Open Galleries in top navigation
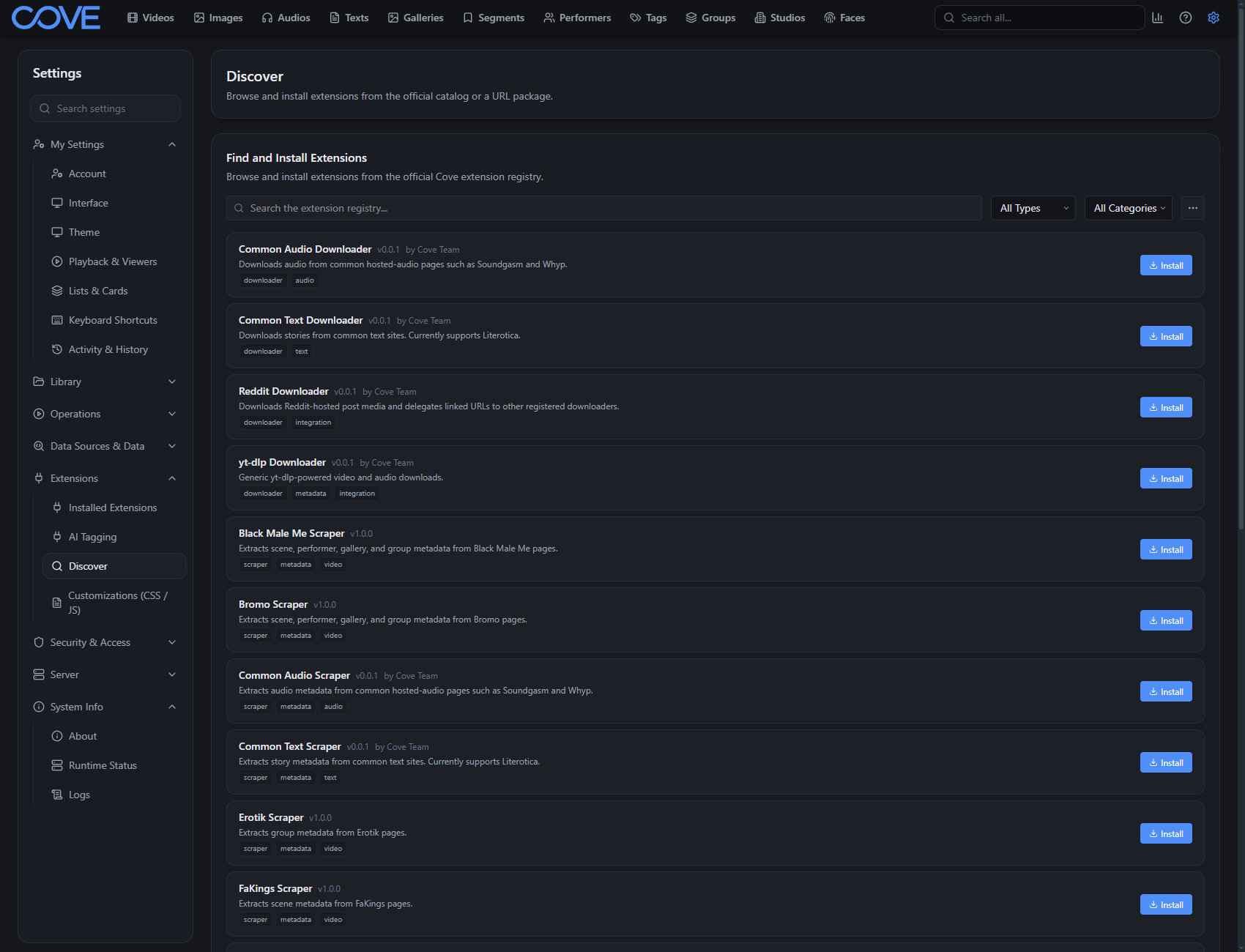The height and width of the screenshot is (952, 1245). [416, 18]
